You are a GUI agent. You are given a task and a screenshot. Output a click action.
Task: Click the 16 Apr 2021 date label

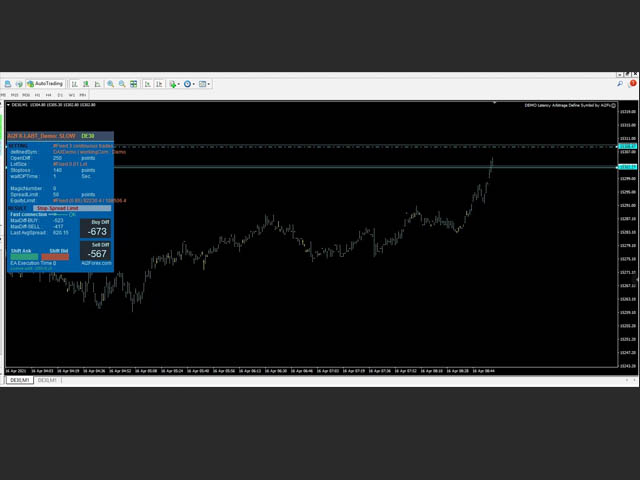[16, 371]
